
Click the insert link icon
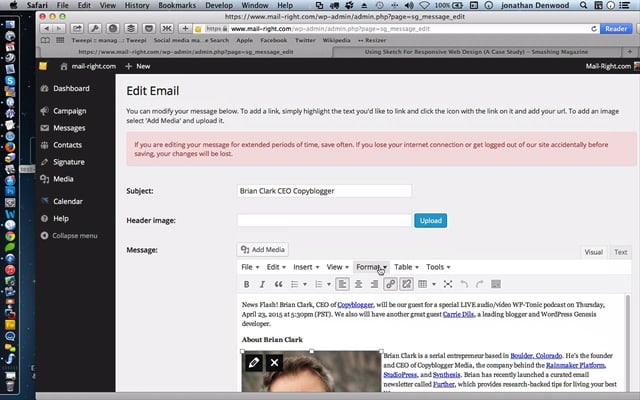[390, 284]
